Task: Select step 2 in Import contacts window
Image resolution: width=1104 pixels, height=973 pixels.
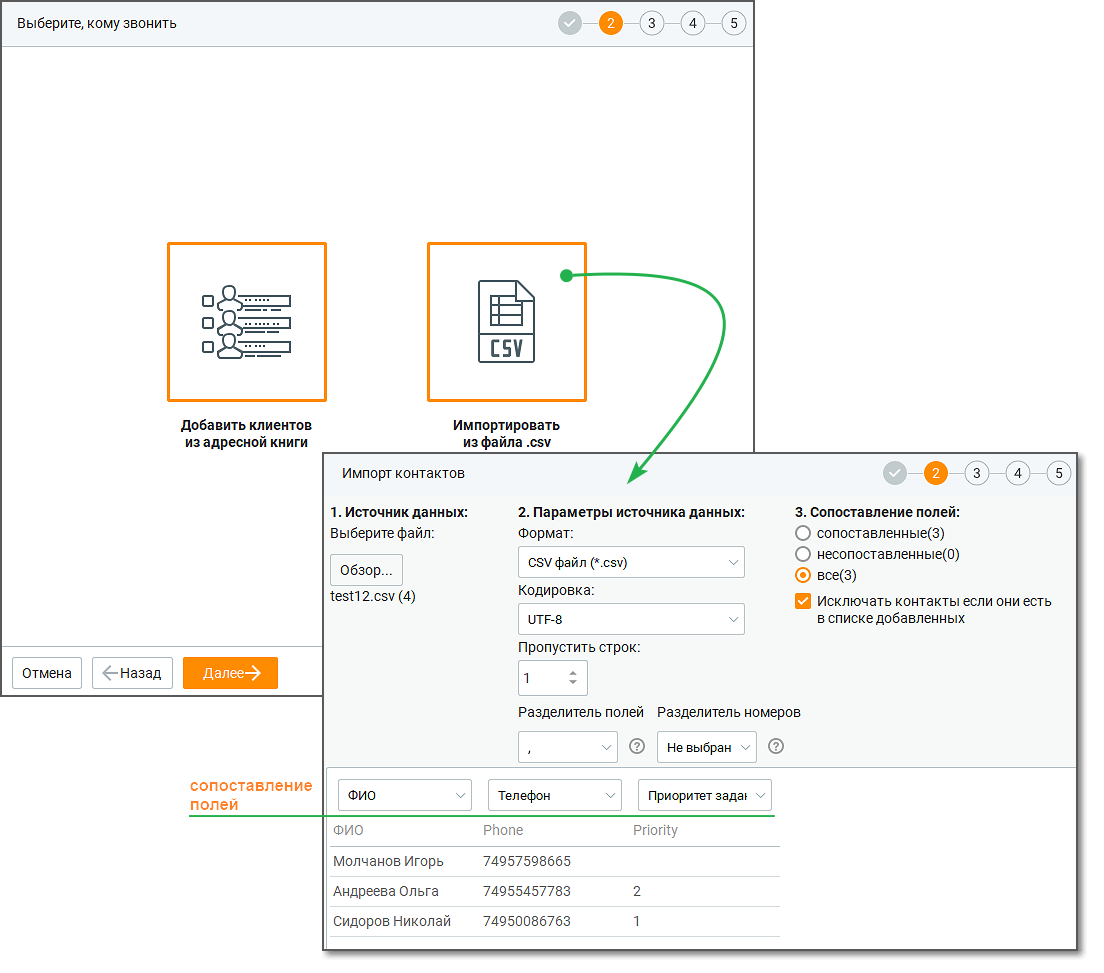Action: point(936,473)
